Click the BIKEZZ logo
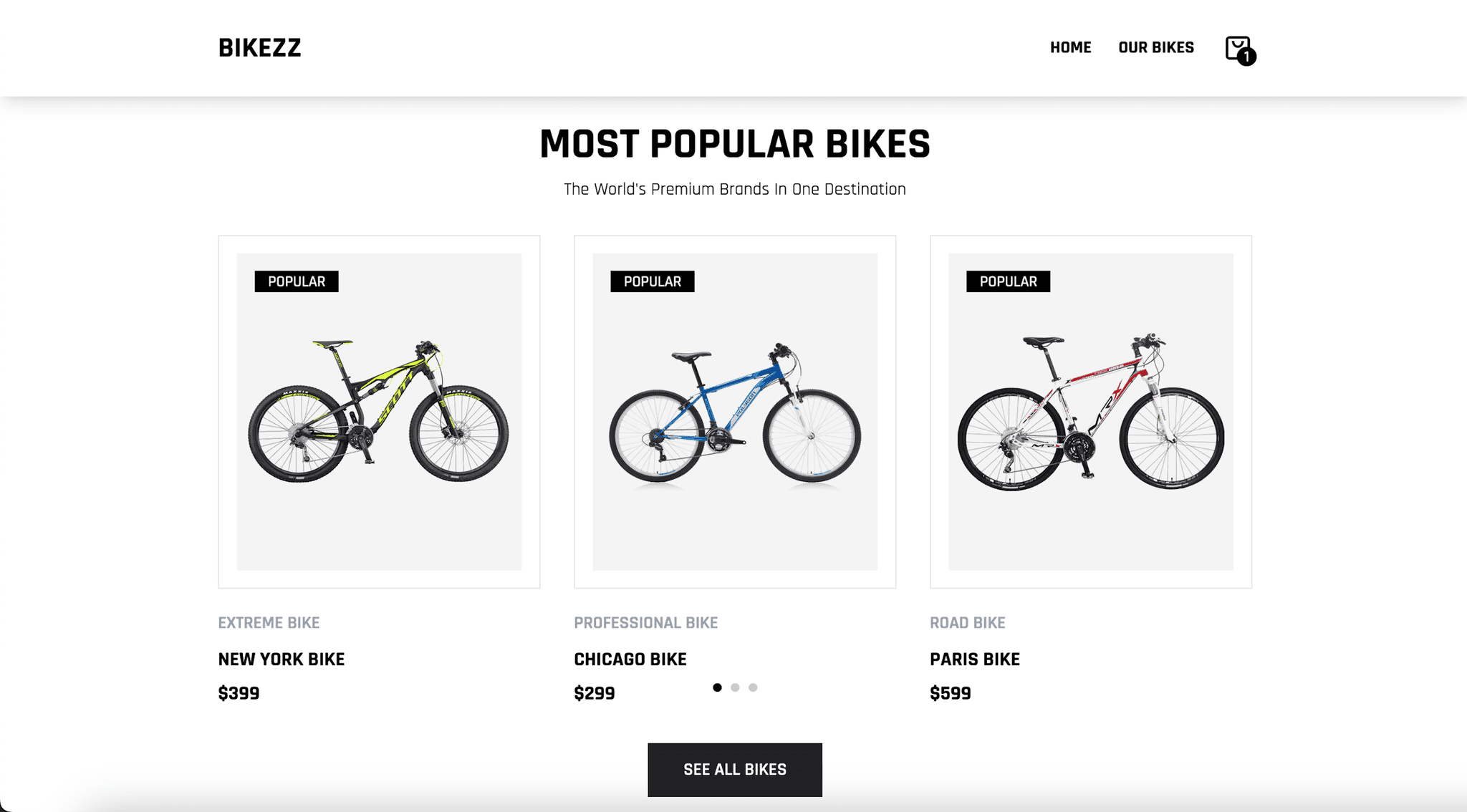The width and height of the screenshot is (1467, 812). 259,48
